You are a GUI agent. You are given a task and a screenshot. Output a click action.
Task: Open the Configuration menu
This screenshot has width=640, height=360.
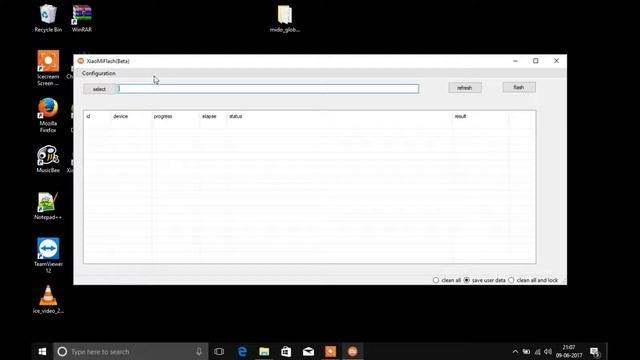(x=99, y=73)
